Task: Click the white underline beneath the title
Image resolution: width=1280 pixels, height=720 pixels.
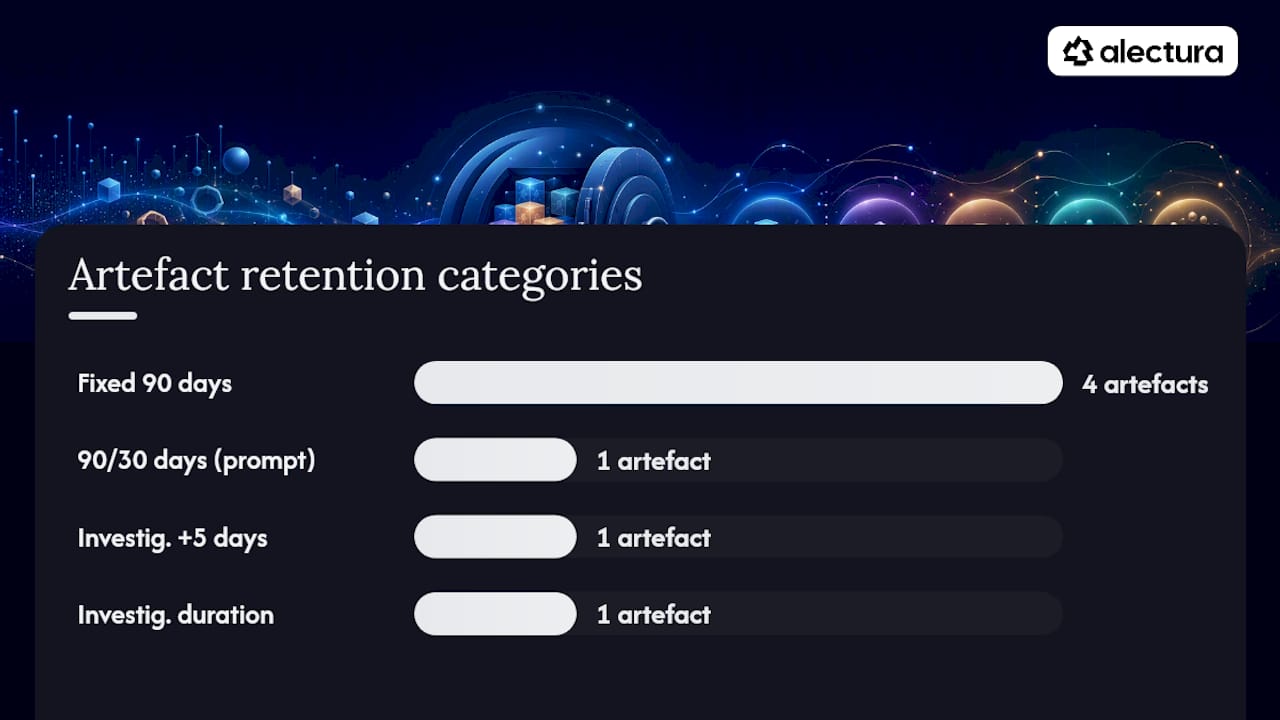Action: [103, 316]
